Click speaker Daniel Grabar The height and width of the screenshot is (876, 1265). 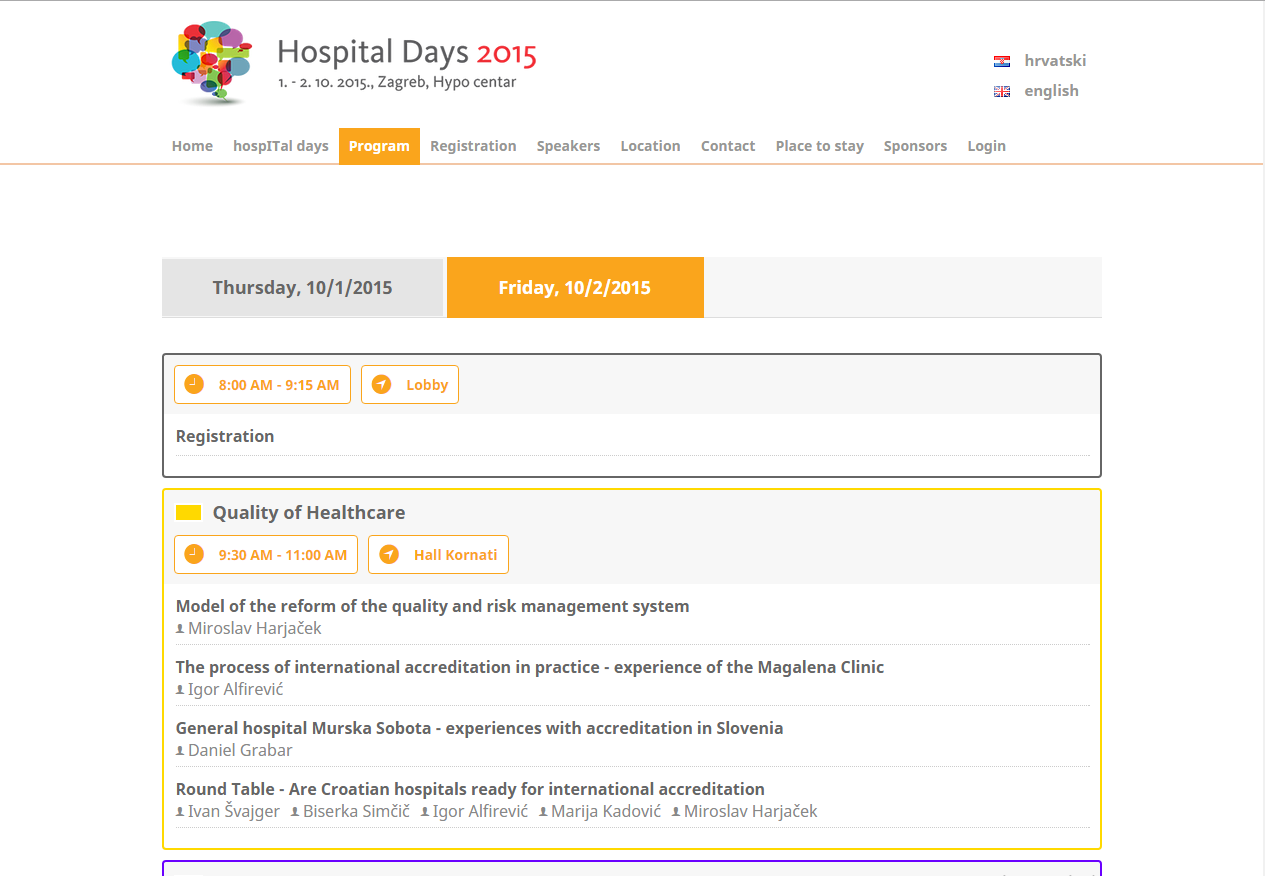pyautogui.click(x=240, y=751)
